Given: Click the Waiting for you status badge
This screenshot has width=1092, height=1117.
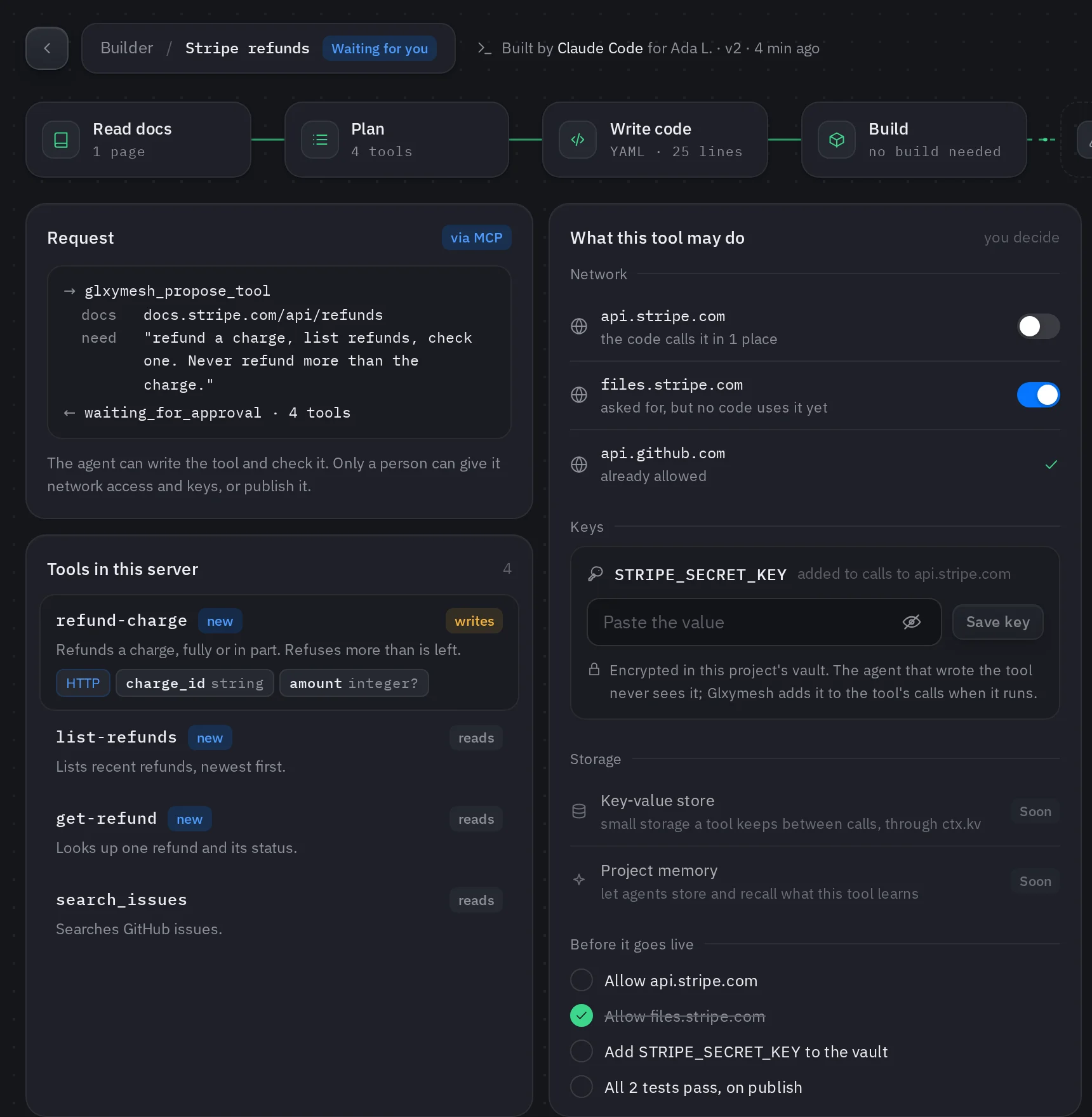Looking at the screenshot, I should tap(380, 48).
